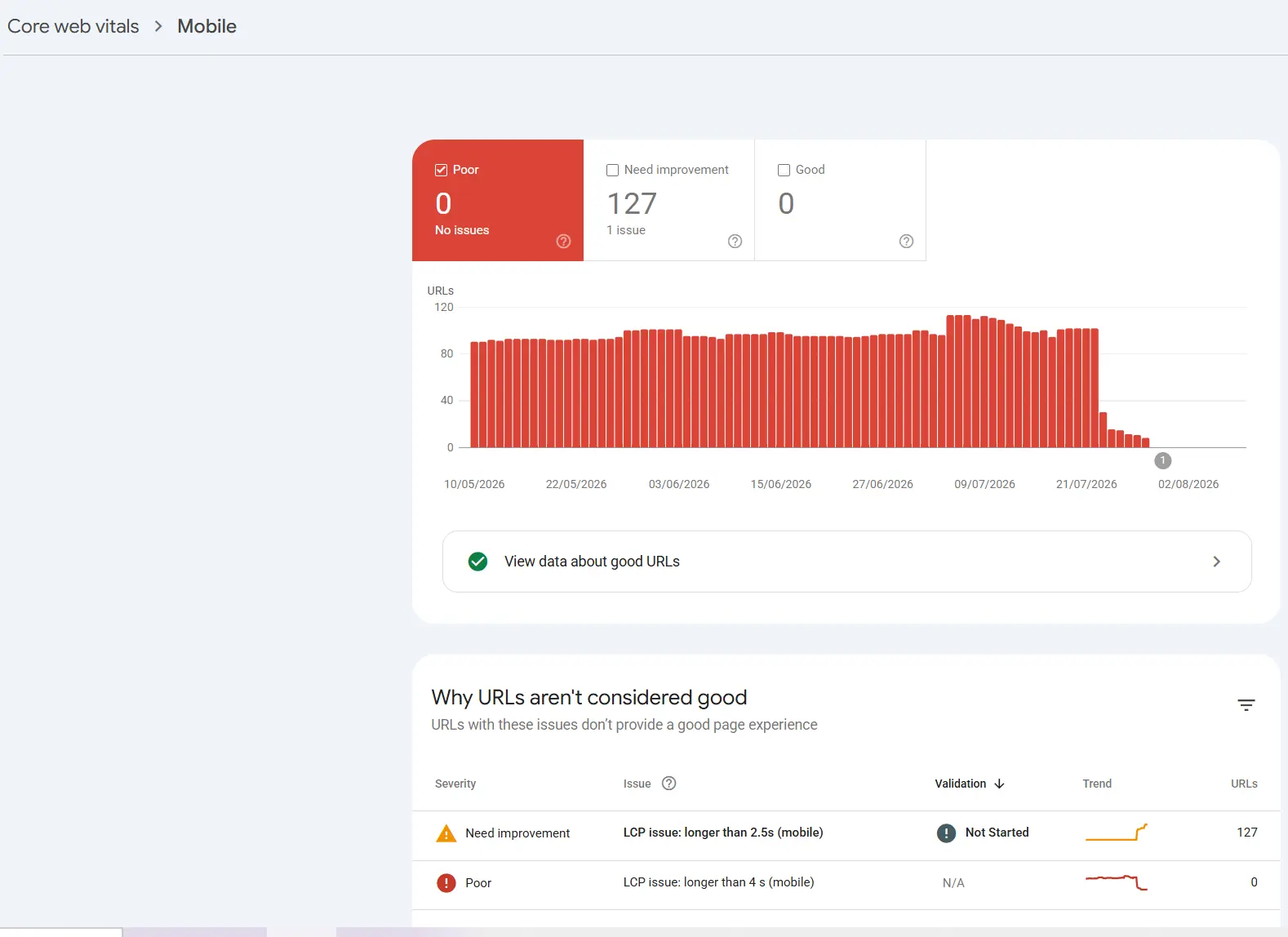Click the 127 count in Need improvement card
The height and width of the screenshot is (937, 1288).
click(x=632, y=203)
